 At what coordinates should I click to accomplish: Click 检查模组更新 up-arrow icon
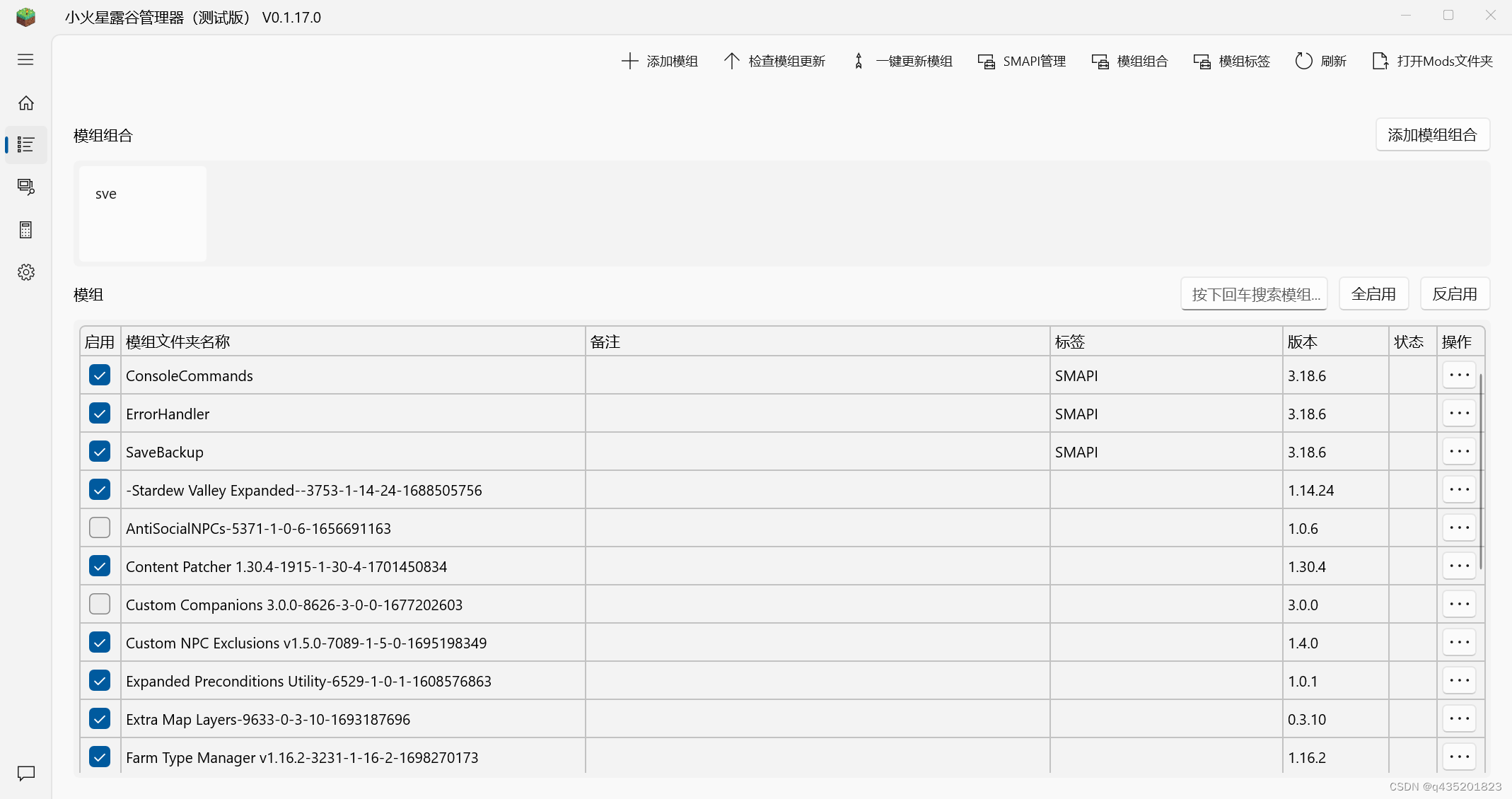731,62
